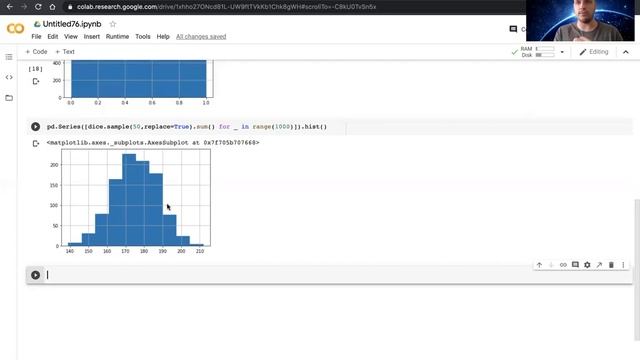Open the View menu
640x360 pixels.
71,37
